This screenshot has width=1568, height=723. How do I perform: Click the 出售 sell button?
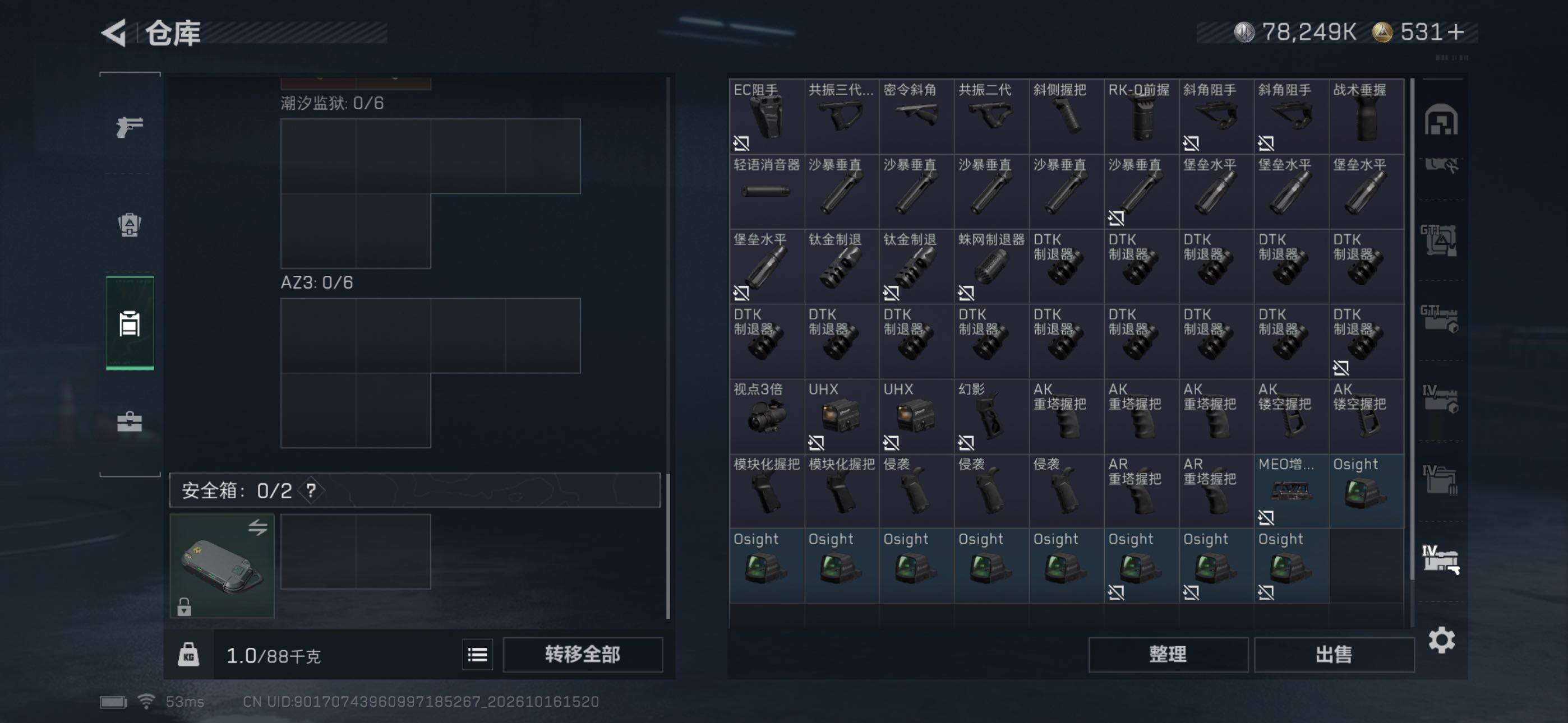pos(1334,654)
